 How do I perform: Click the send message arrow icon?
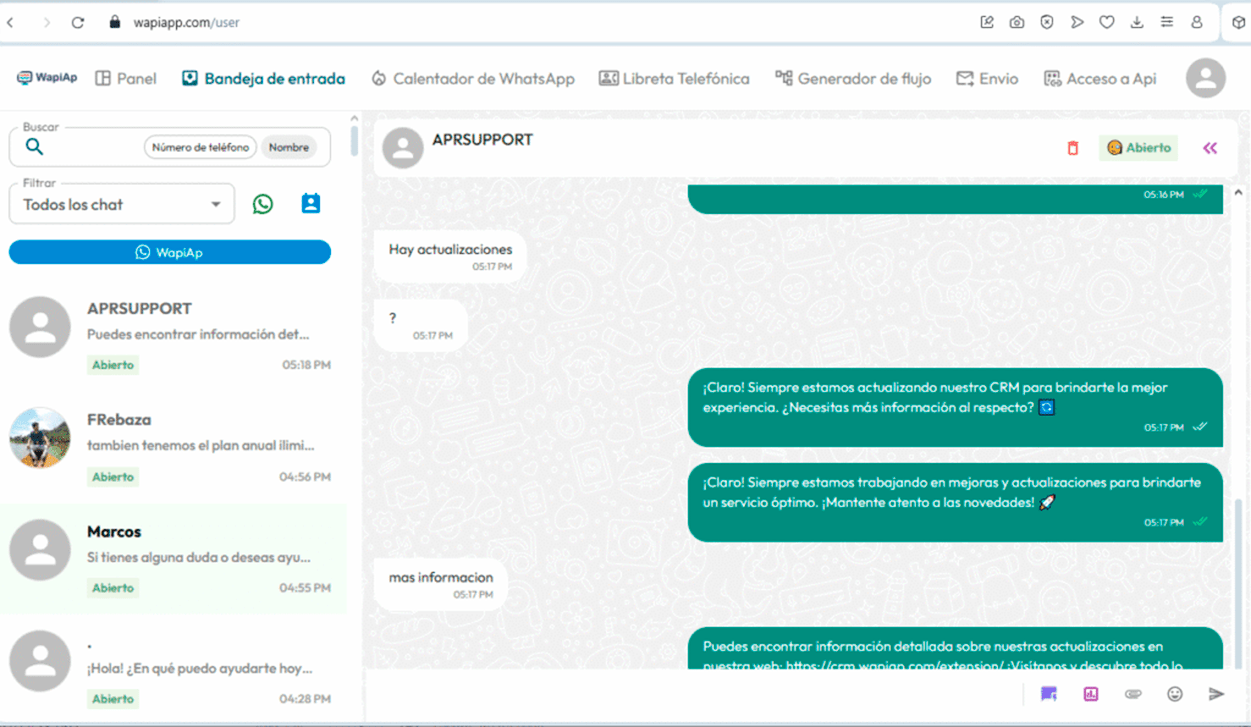point(1216,694)
